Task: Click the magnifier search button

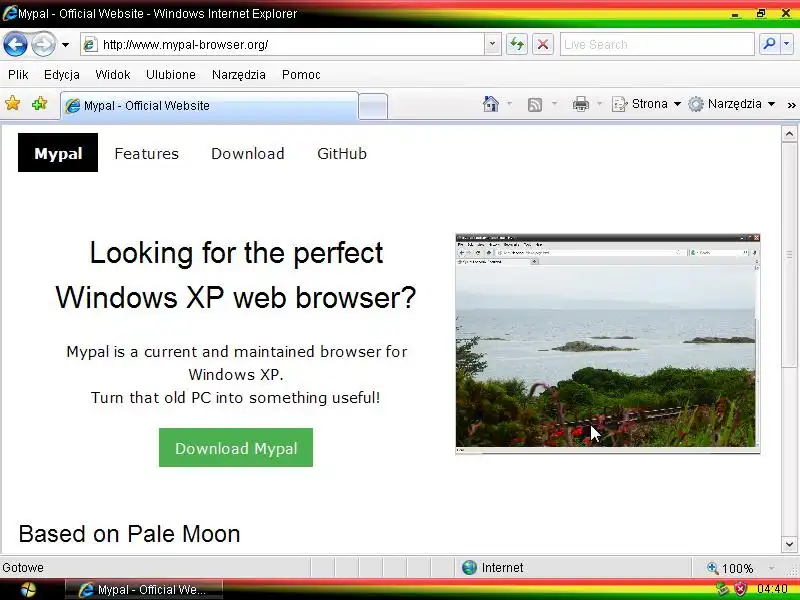Action: coord(769,45)
